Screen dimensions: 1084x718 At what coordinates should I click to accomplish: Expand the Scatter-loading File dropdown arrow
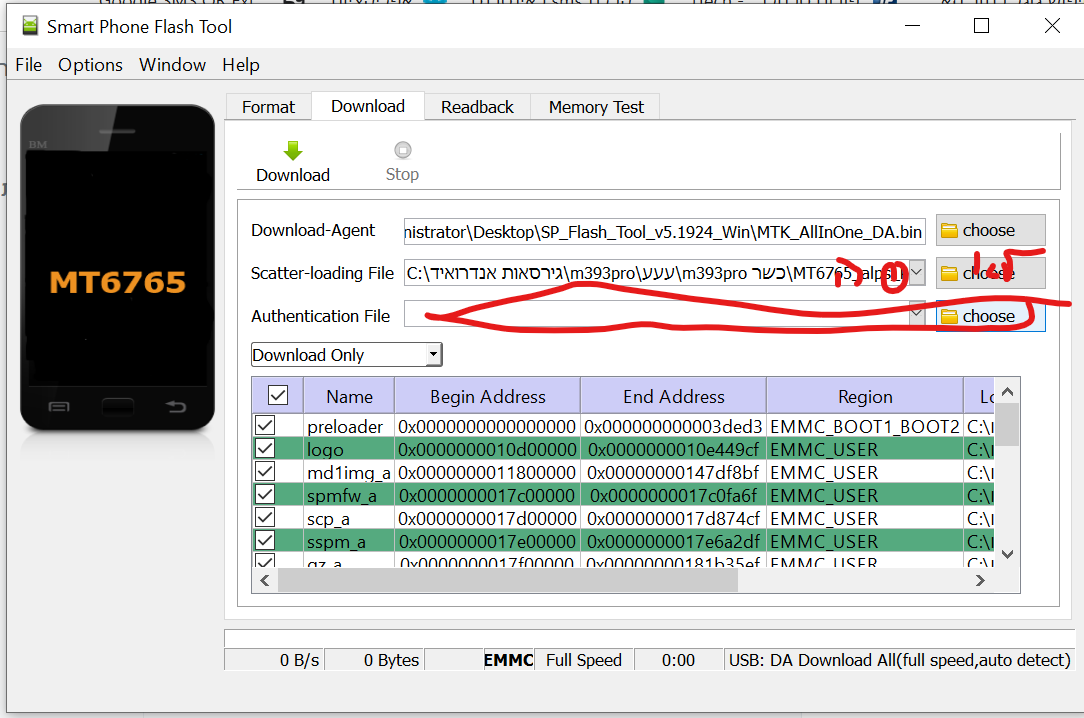pos(917,273)
